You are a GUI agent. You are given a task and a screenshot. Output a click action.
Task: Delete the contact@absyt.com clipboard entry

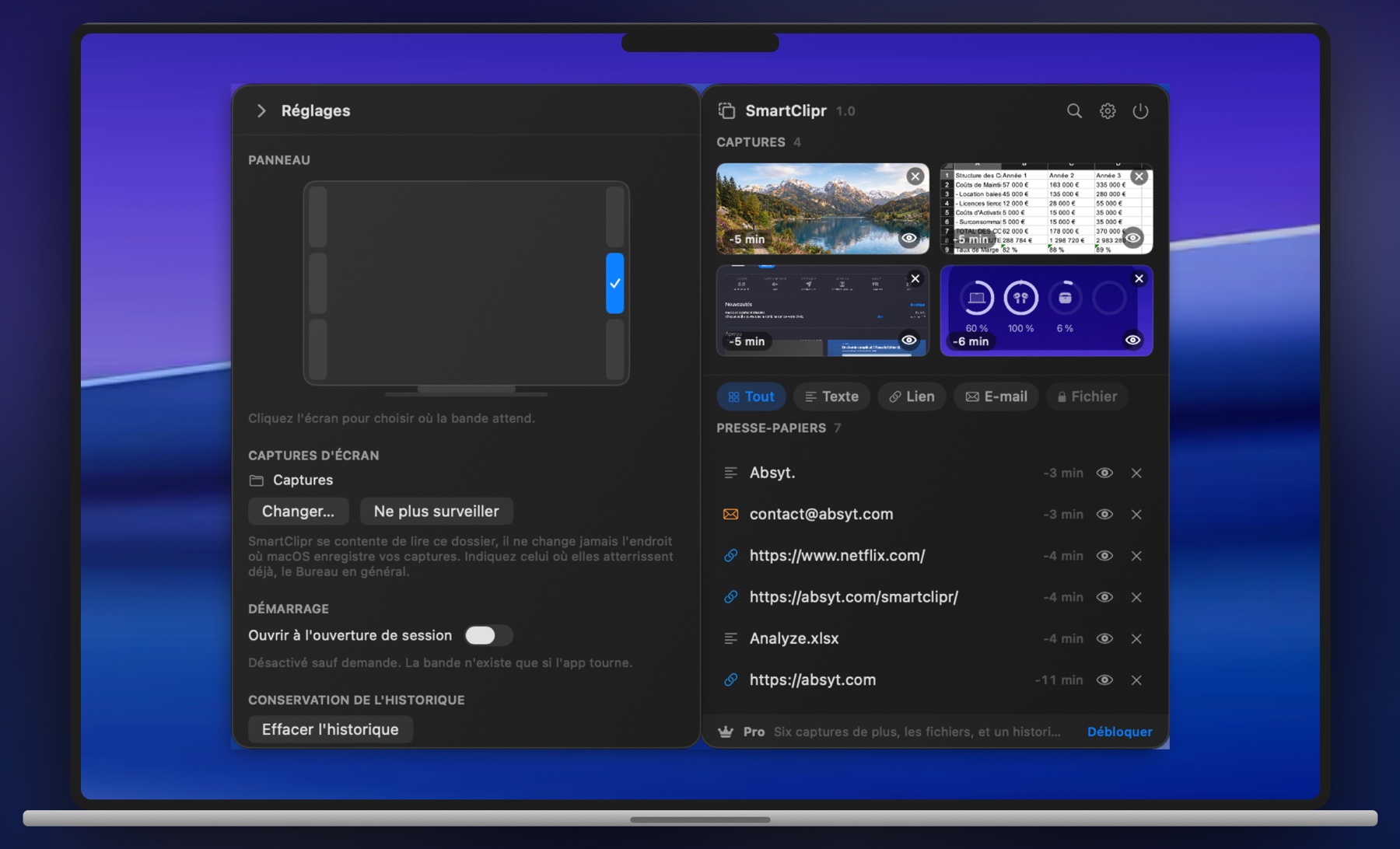[x=1136, y=514]
